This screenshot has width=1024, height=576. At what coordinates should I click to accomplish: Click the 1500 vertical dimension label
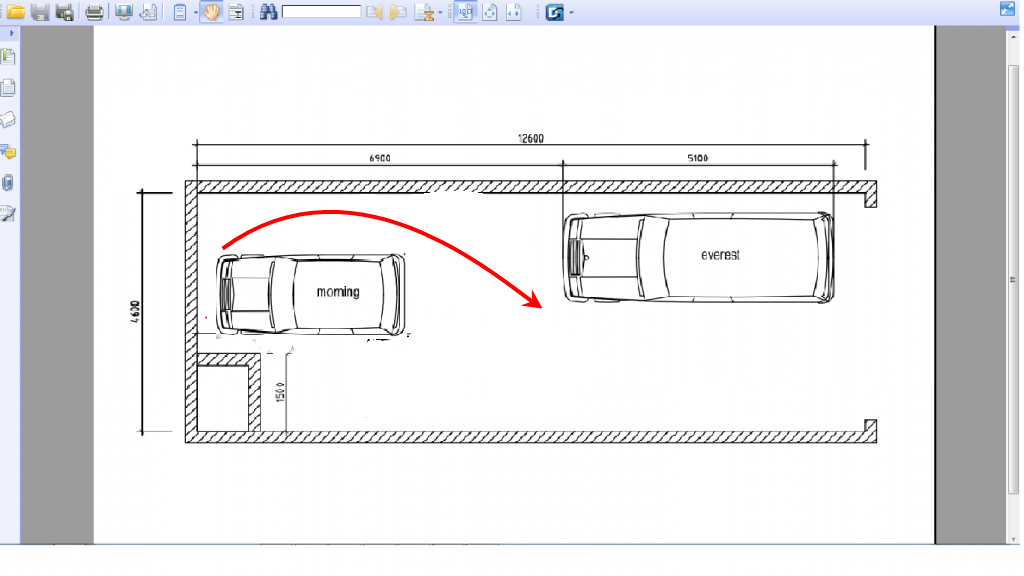pos(280,392)
